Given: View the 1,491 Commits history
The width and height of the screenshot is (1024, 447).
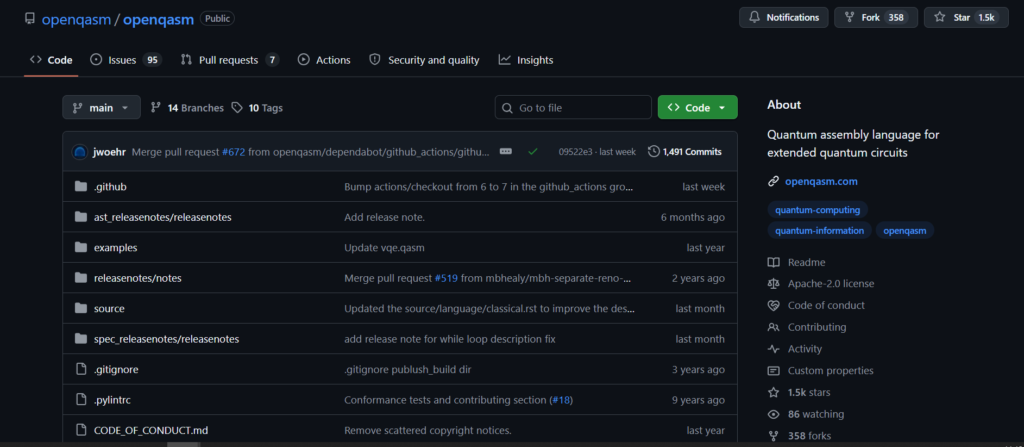Looking at the screenshot, I should (x=685, y=152).
